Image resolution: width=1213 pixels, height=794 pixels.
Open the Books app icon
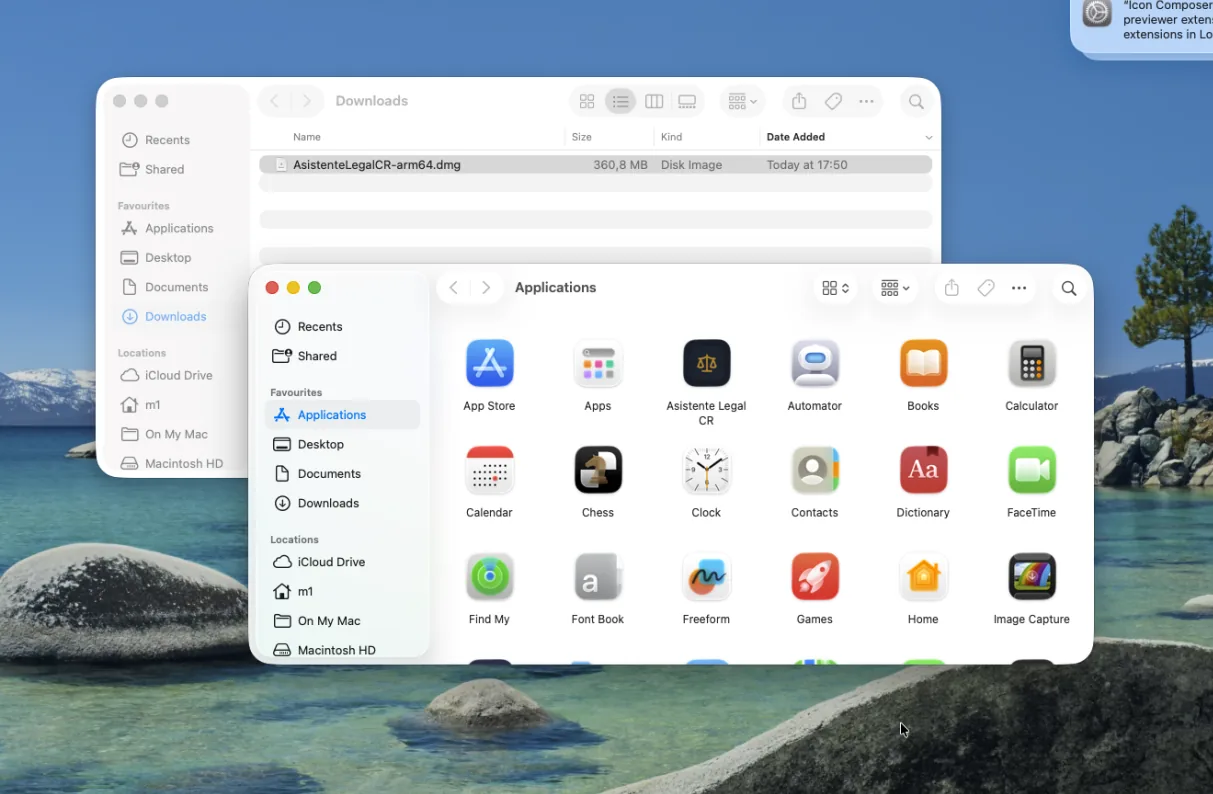point(923,363)
